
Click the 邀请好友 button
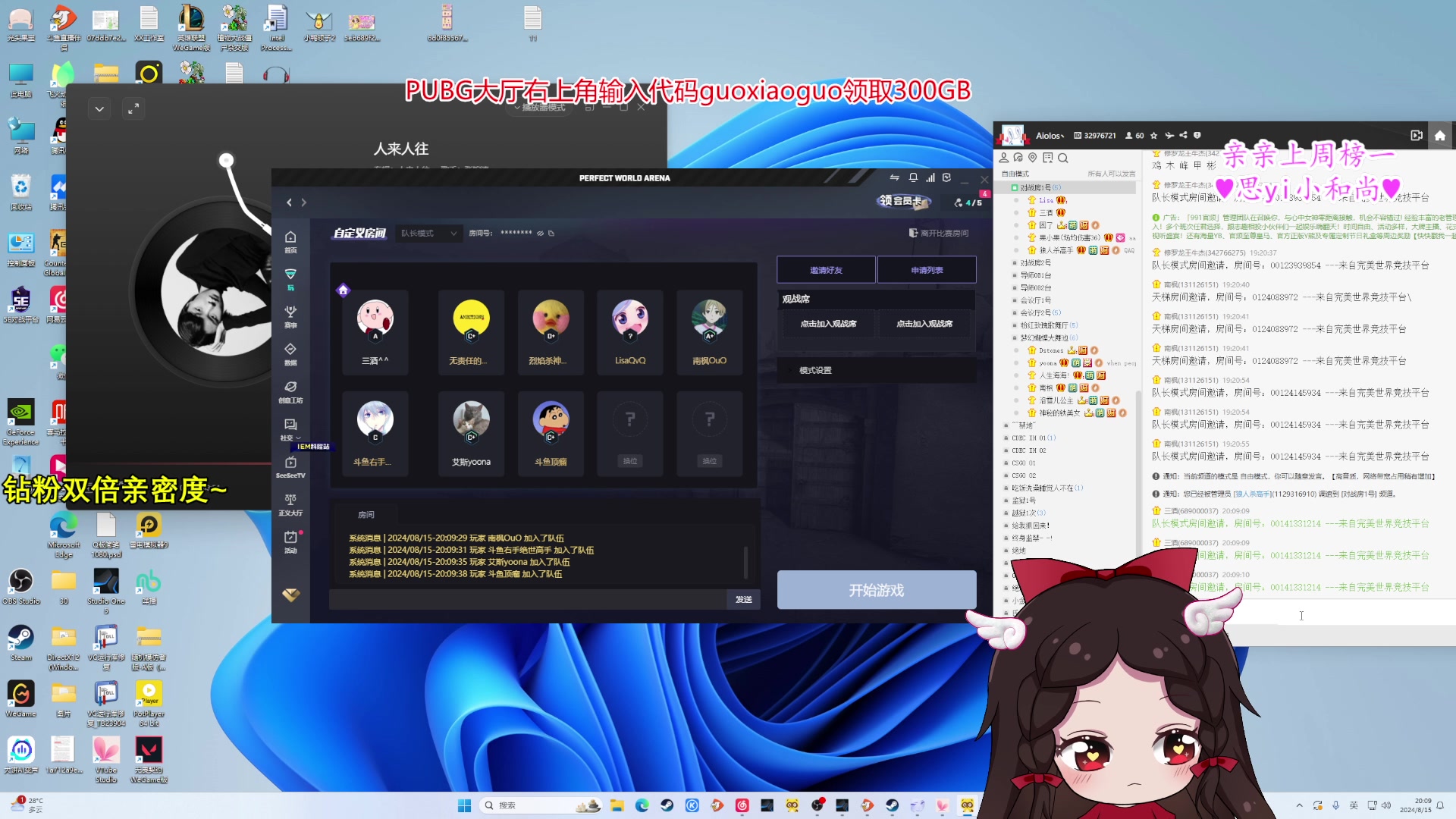(826, 270)
